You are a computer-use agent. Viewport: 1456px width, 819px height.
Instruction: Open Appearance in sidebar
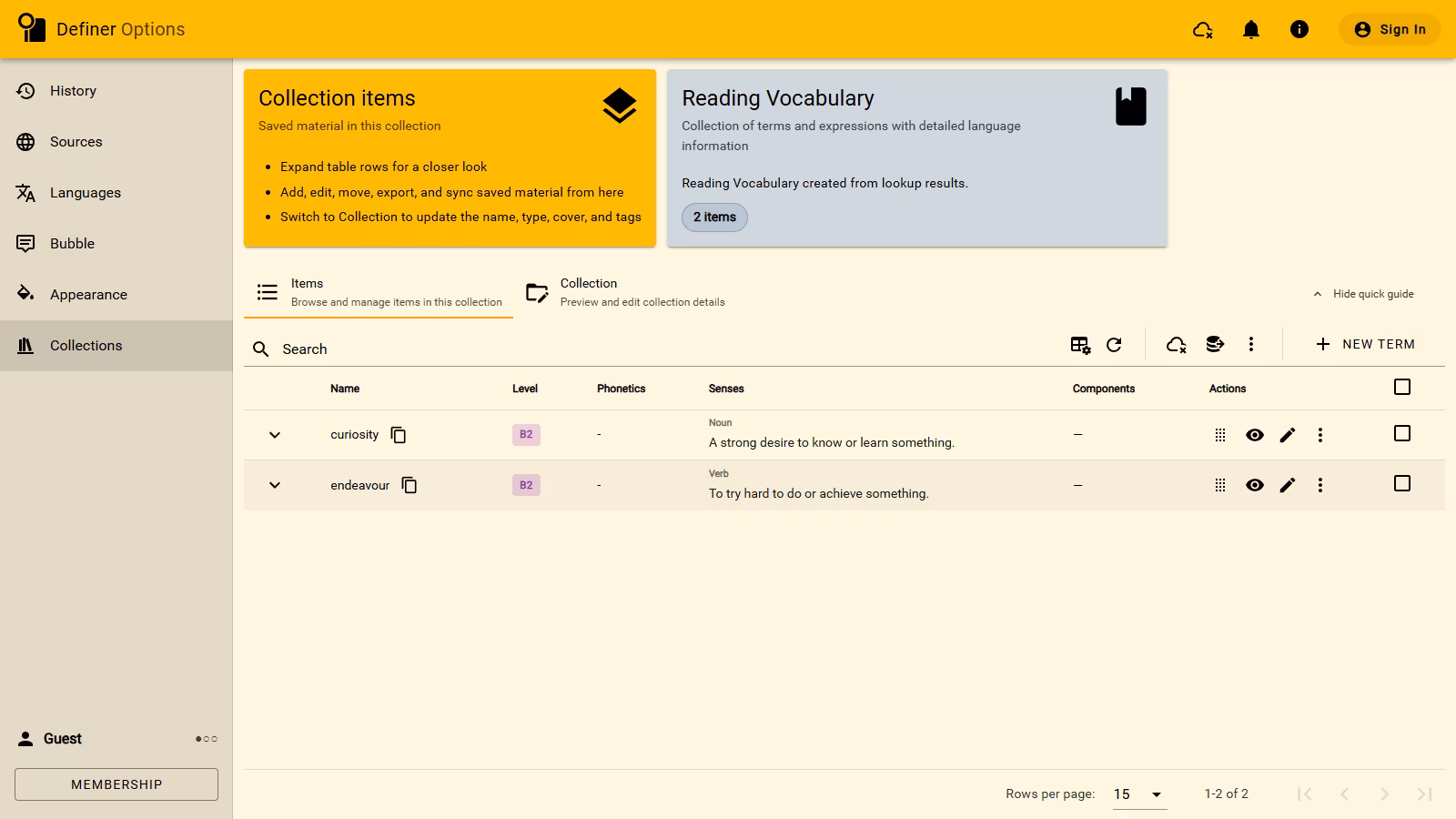[x=116, y=295]
